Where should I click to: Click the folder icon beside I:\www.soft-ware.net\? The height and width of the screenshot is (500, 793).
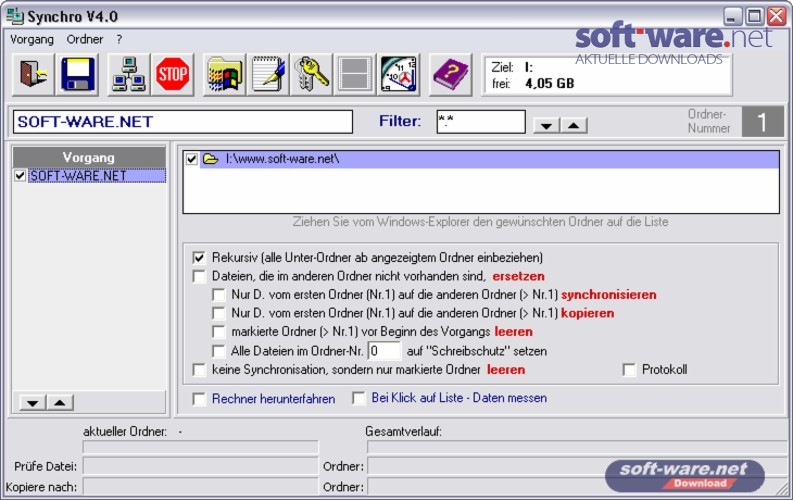pyautogui.click(x=210, y=159)
